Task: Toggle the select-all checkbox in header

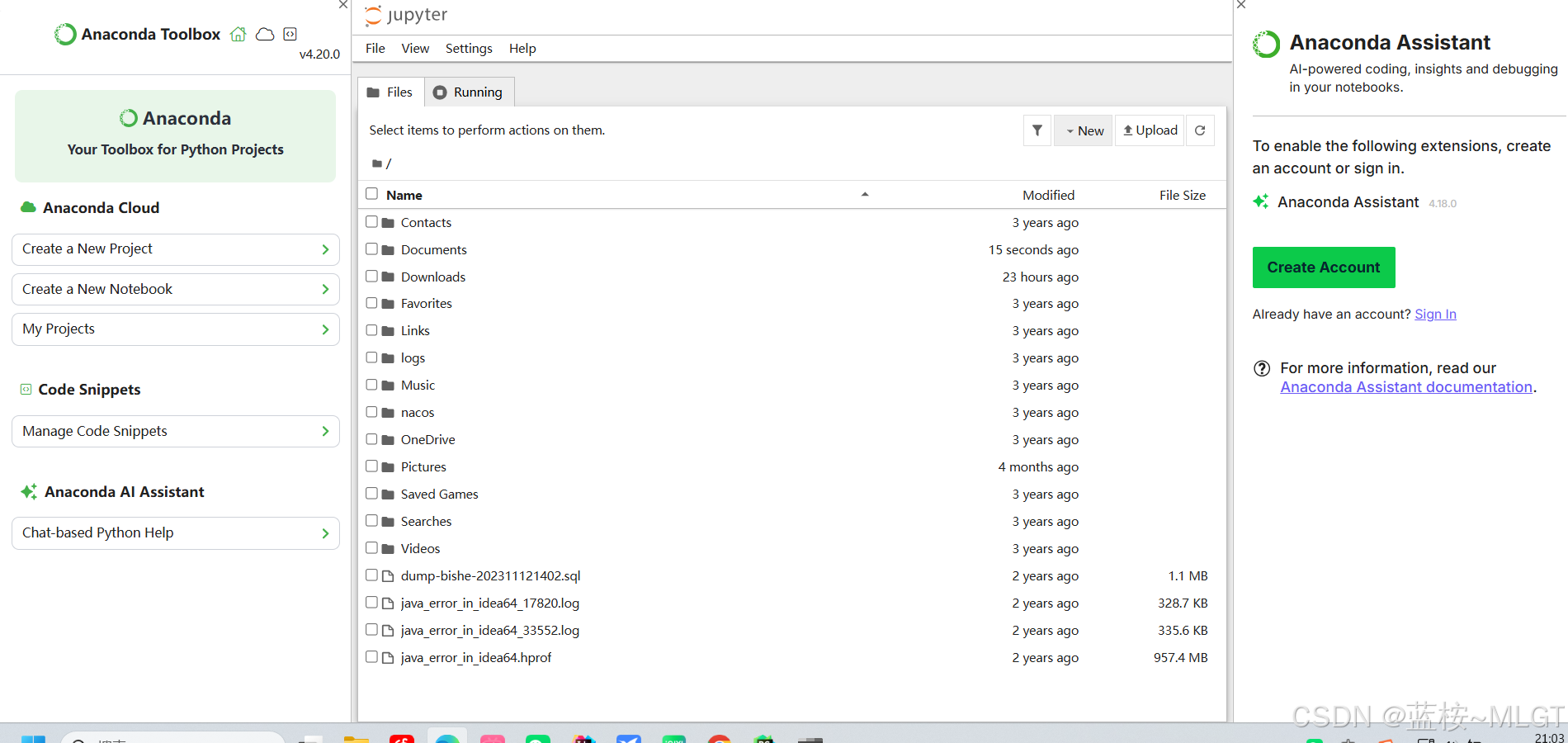Action: [372, 194]
